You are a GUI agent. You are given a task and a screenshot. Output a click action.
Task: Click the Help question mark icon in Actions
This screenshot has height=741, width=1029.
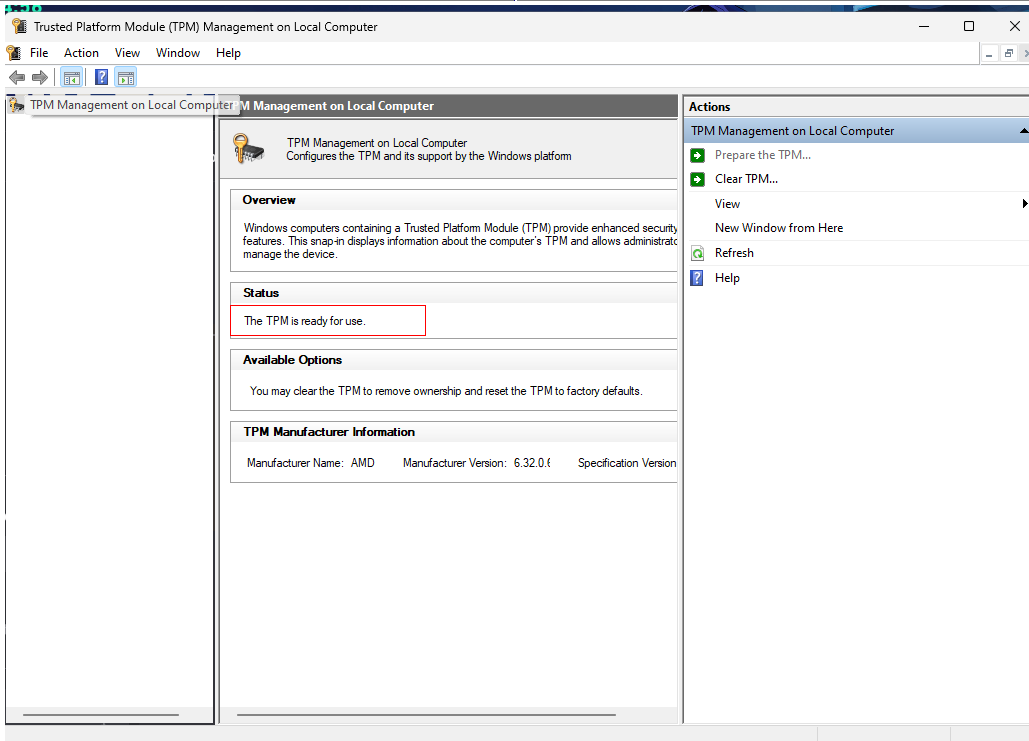click(697, 278)
